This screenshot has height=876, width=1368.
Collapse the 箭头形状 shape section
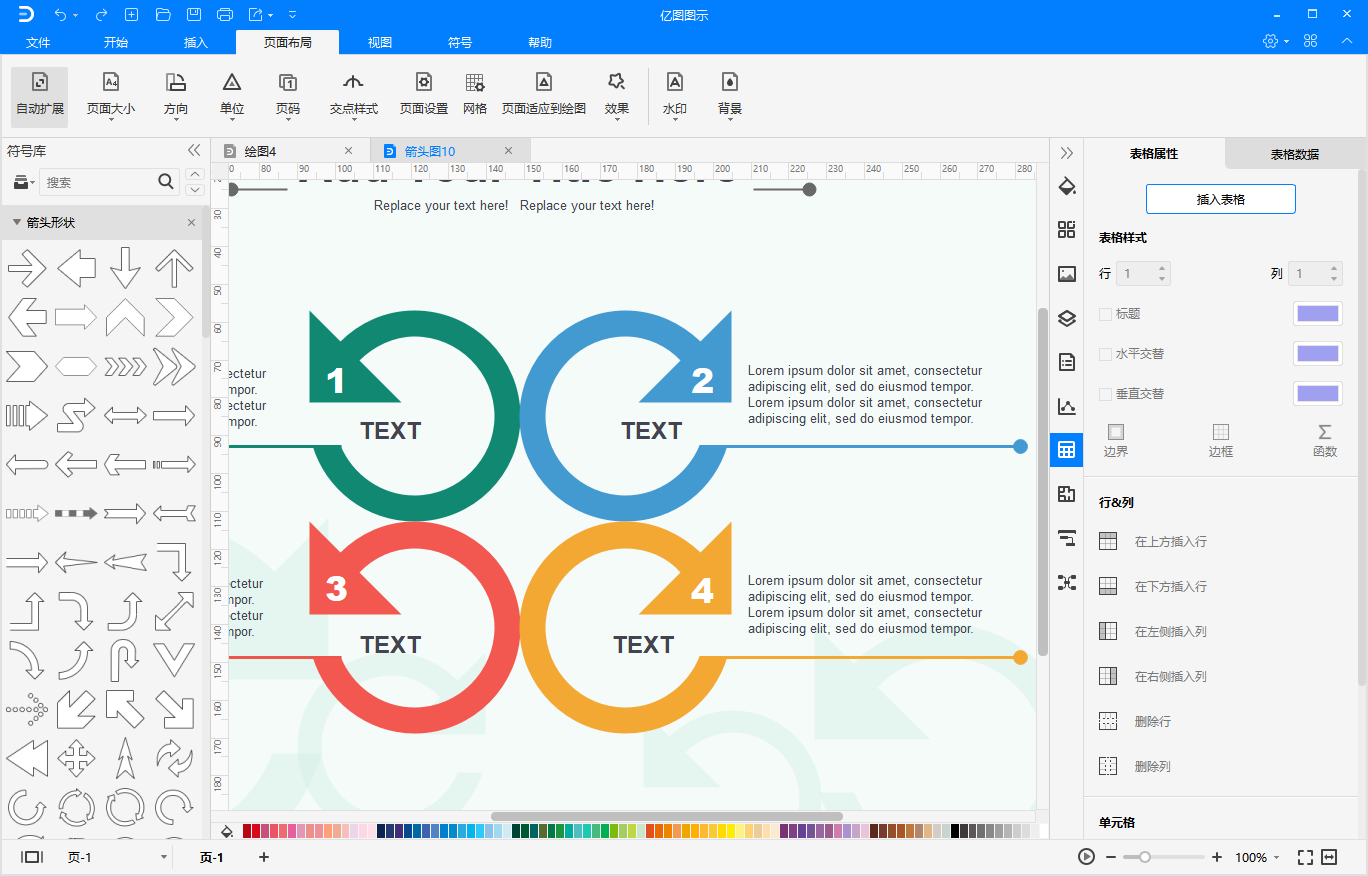pos(18,222)
